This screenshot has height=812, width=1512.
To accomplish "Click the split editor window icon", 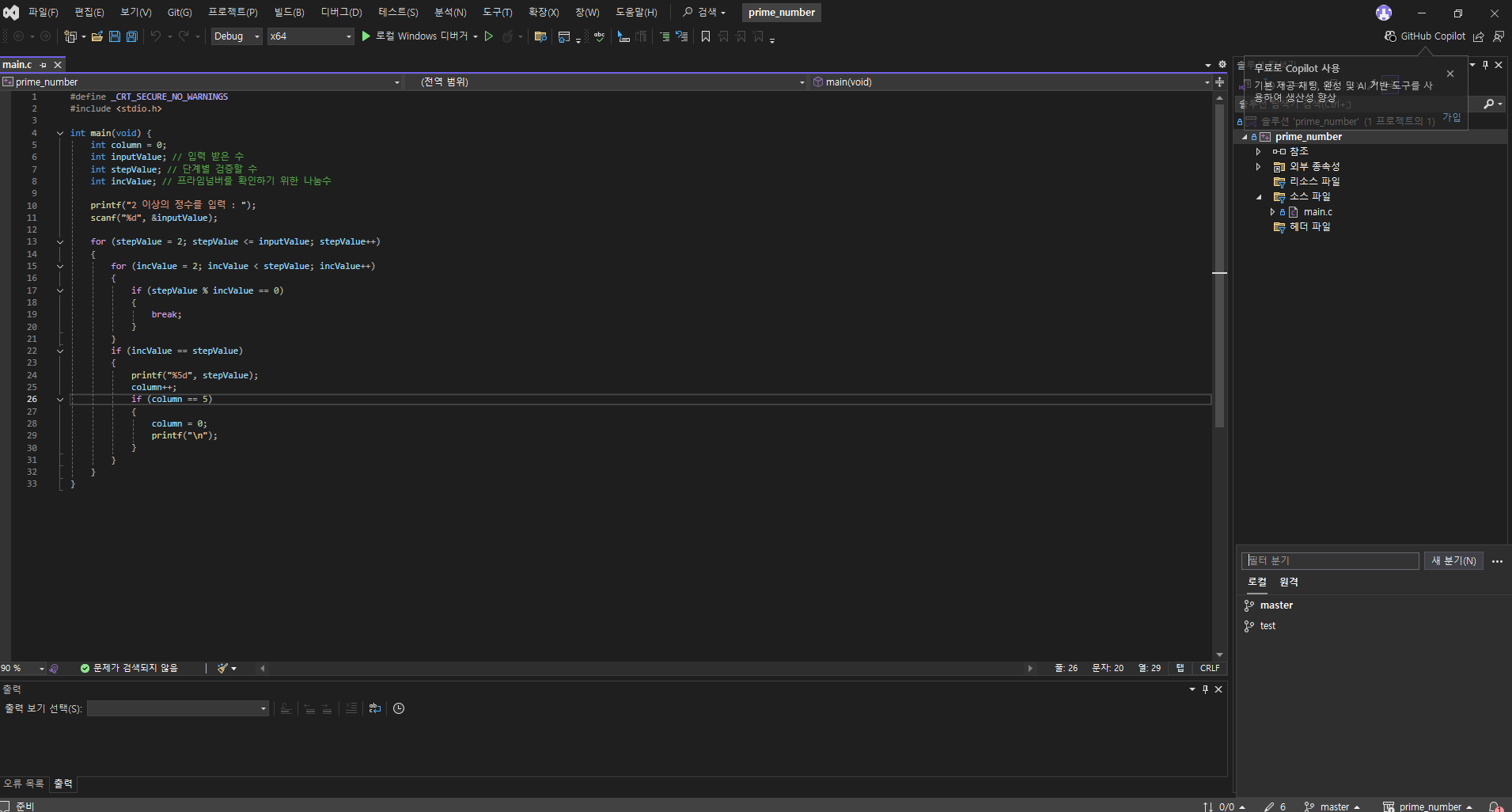I will [1219, 82].
